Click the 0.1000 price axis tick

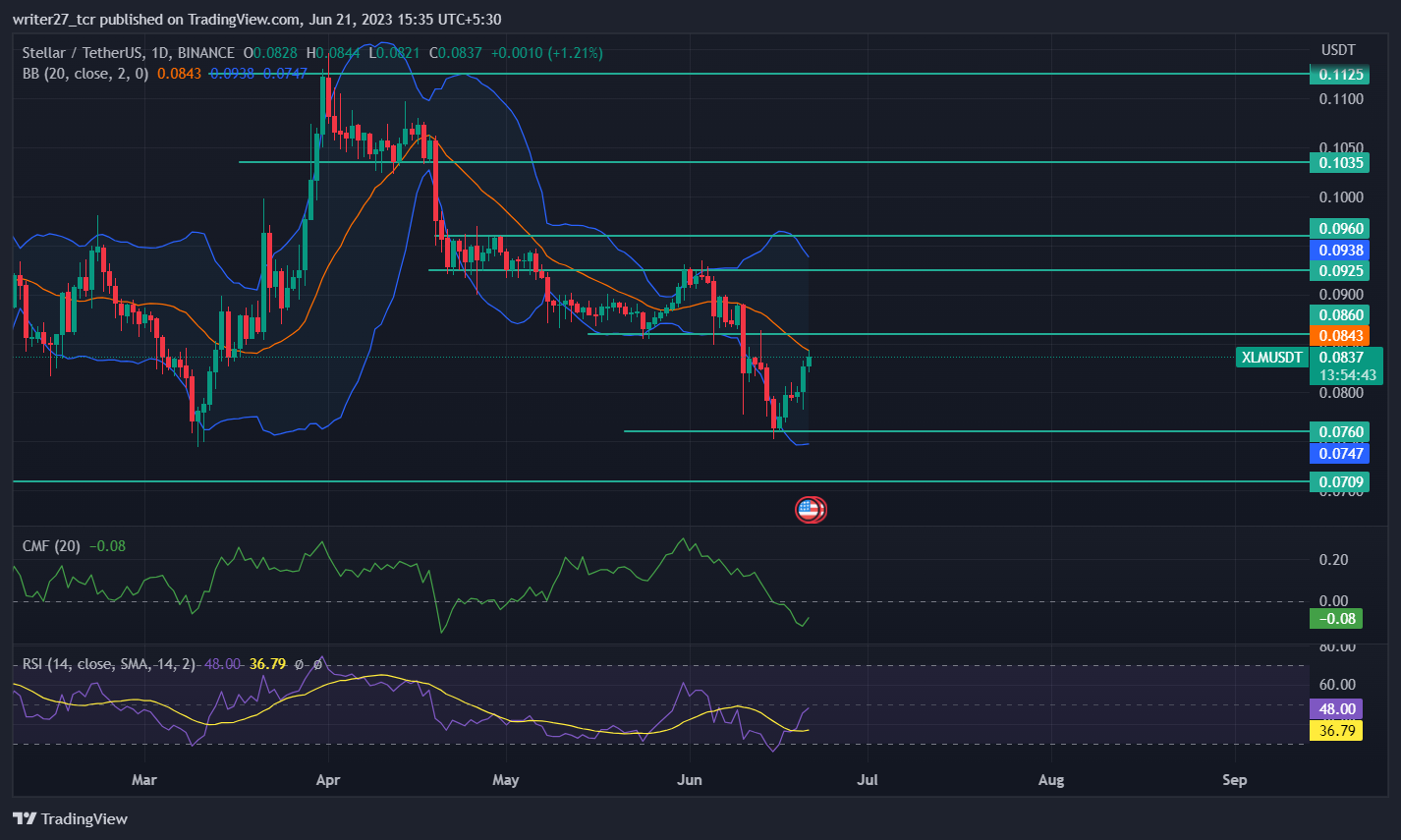pos(1341,196)
